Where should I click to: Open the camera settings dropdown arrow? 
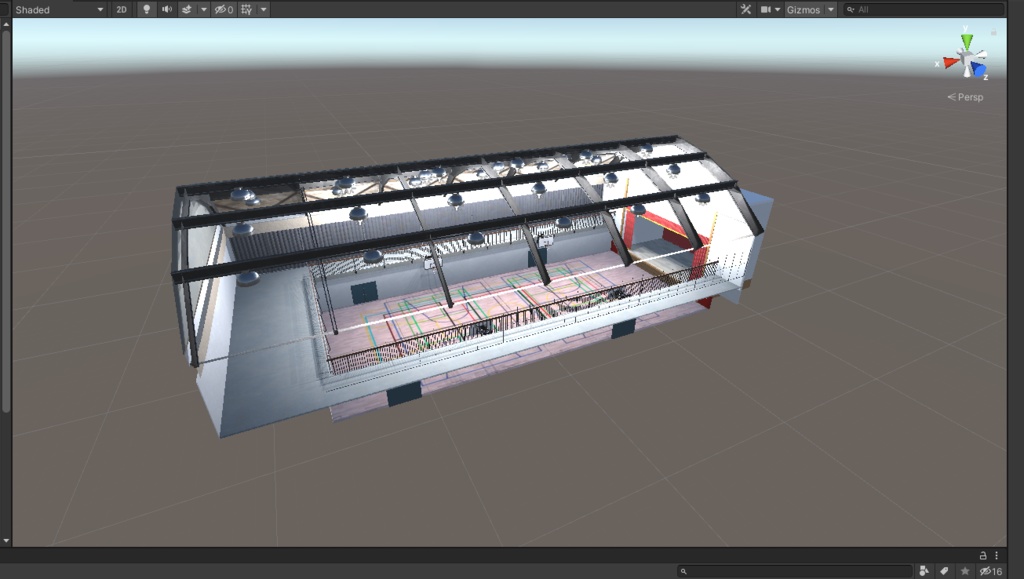777,9
